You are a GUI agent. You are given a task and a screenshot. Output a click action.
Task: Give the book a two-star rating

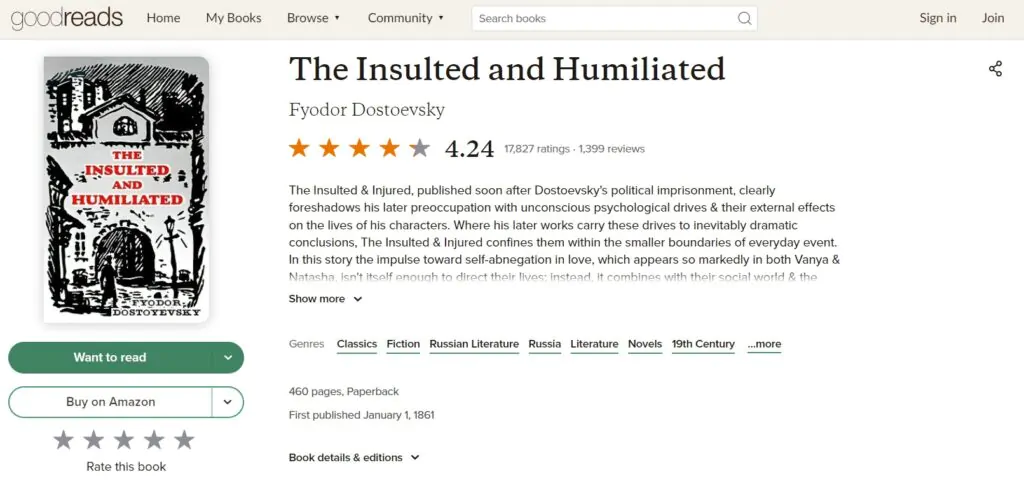(x=94, y=440)
